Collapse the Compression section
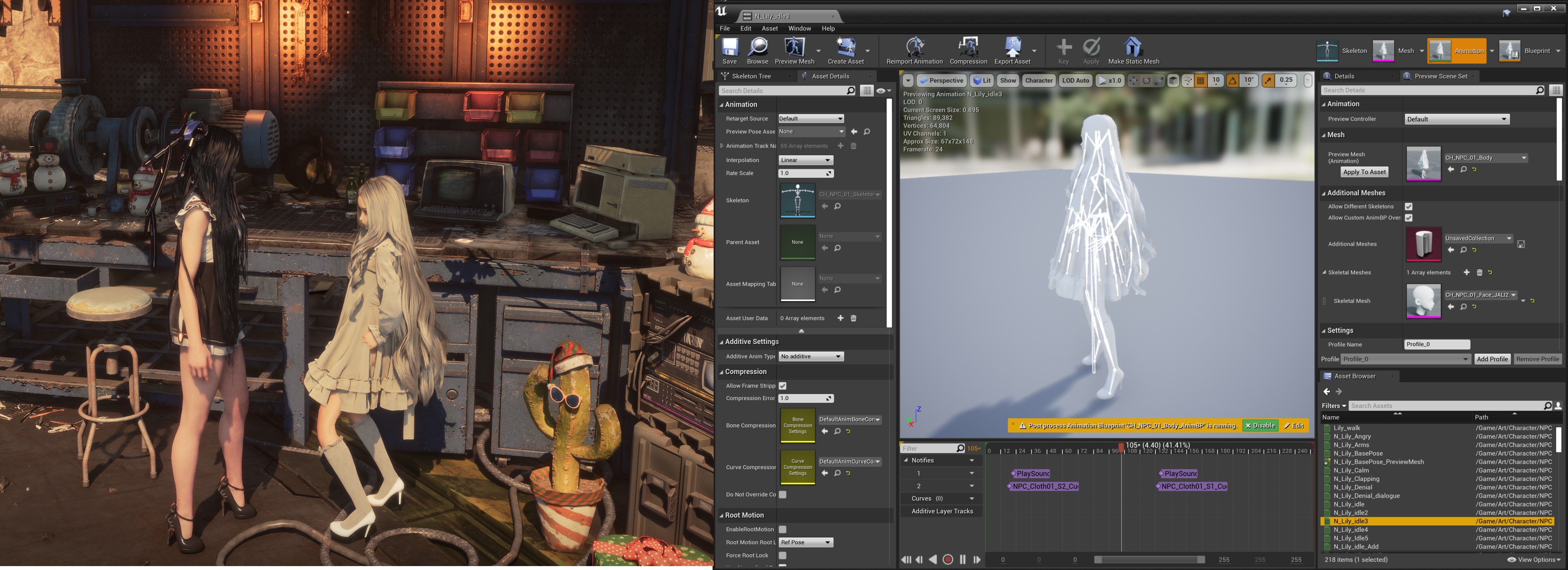The width and height of the screenshot is (1568, 570). 722,372
